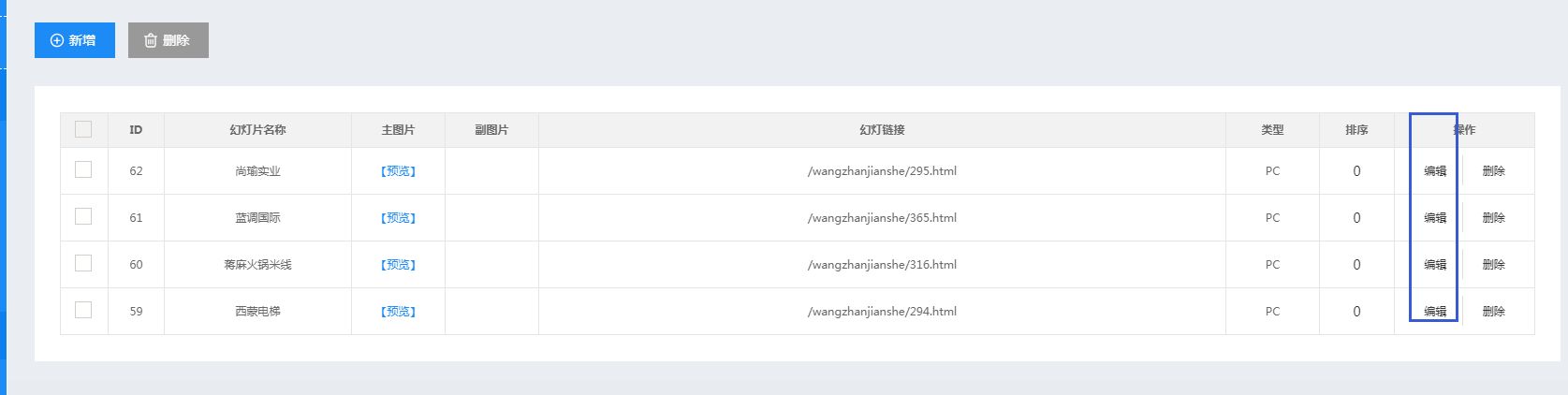The image size is (1568, 395).
Task: Toggle the select-all checkbox in the table header
Action: 83,129
